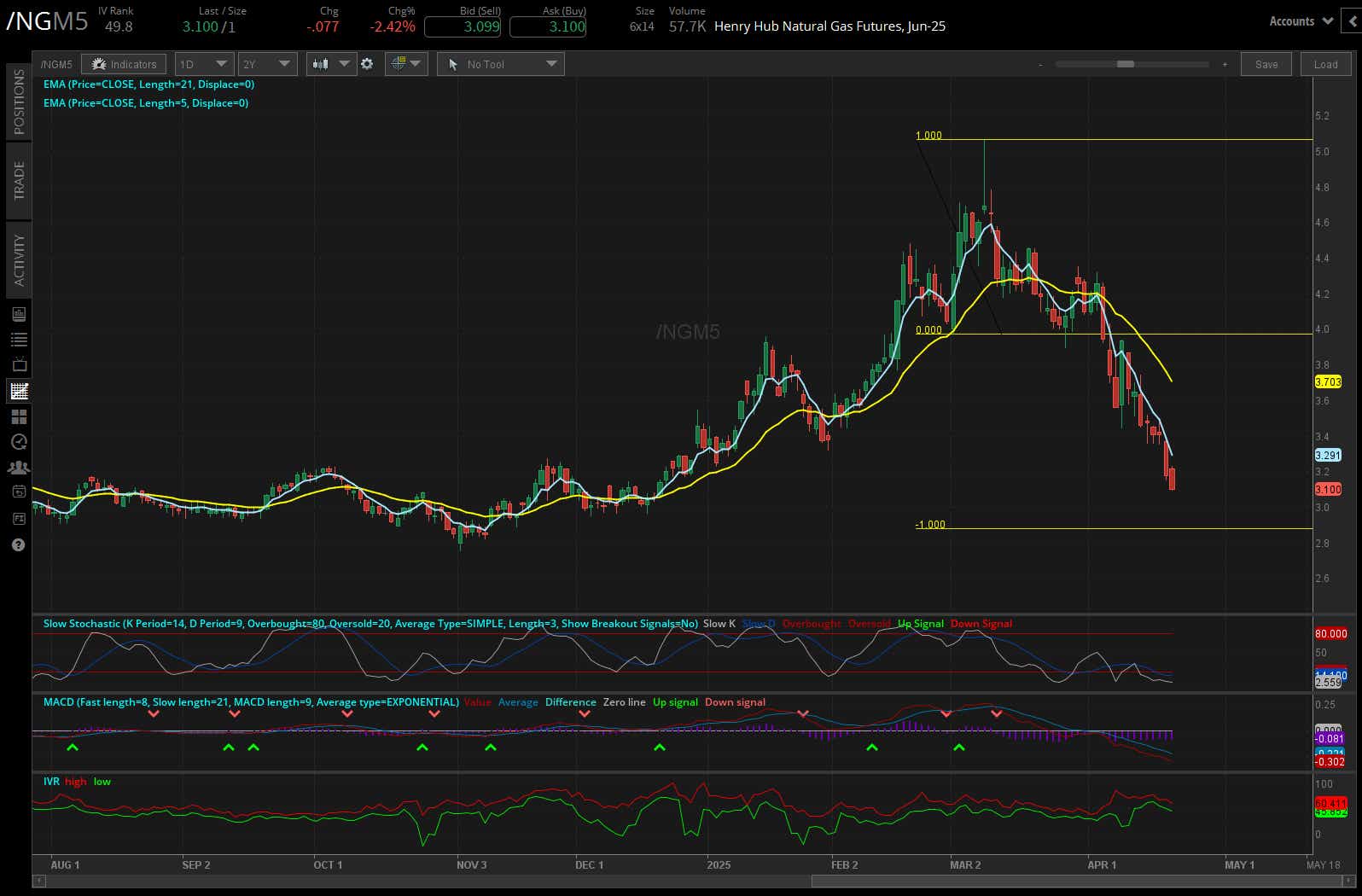Screen dimensions: 1362x896
Task: Open the help question mark icon
Action: point(19,544)
